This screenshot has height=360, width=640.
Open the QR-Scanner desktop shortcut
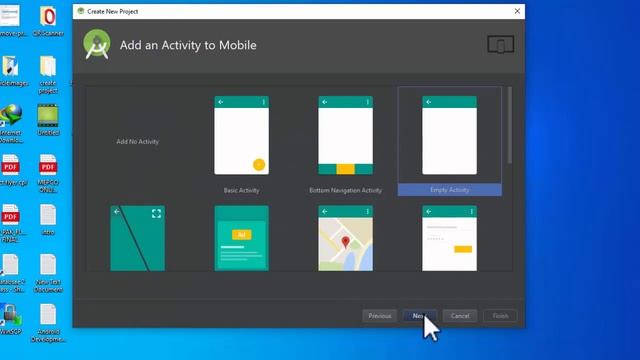(48, 21)
